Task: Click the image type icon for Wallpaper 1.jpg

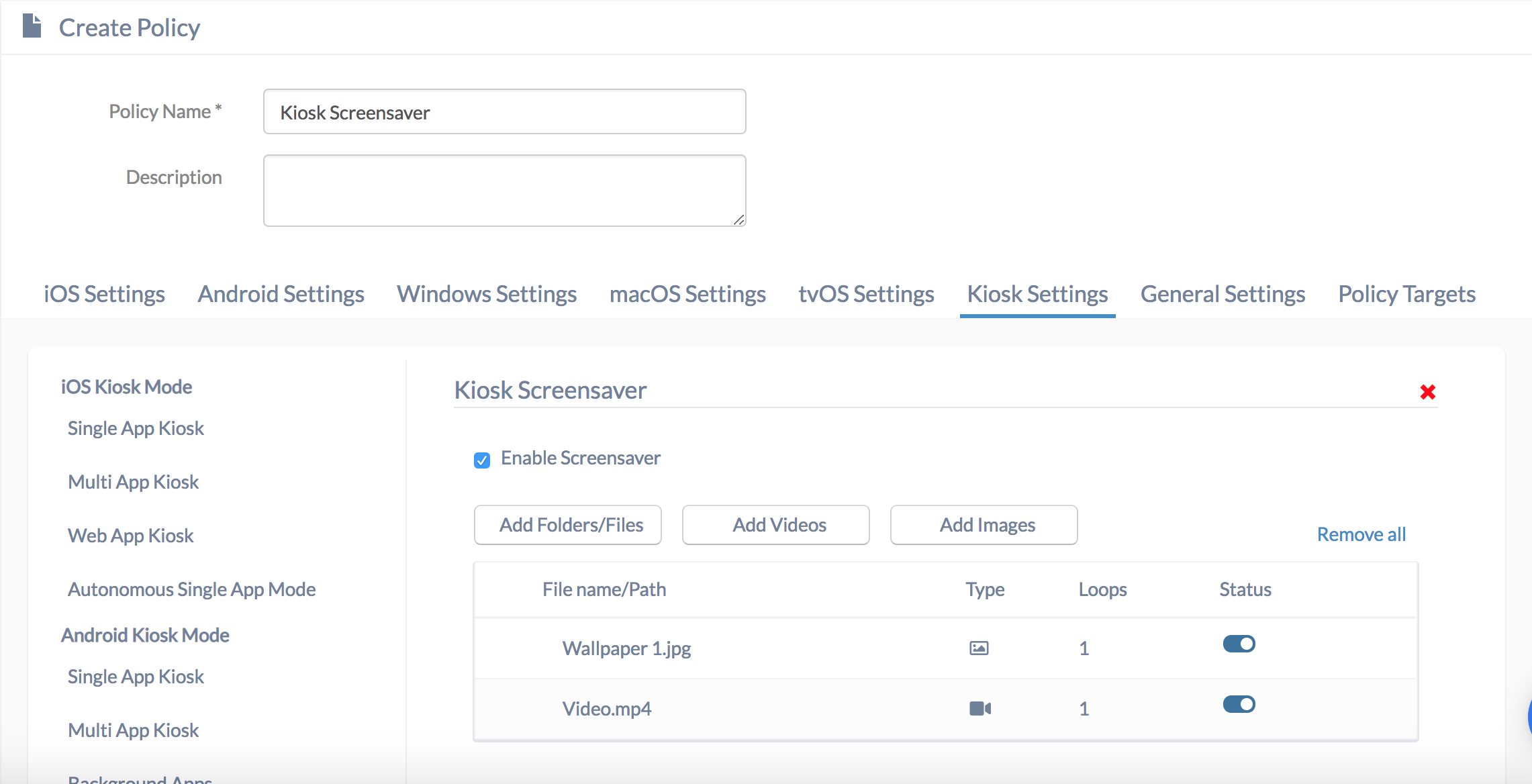Action: [979, 648]
